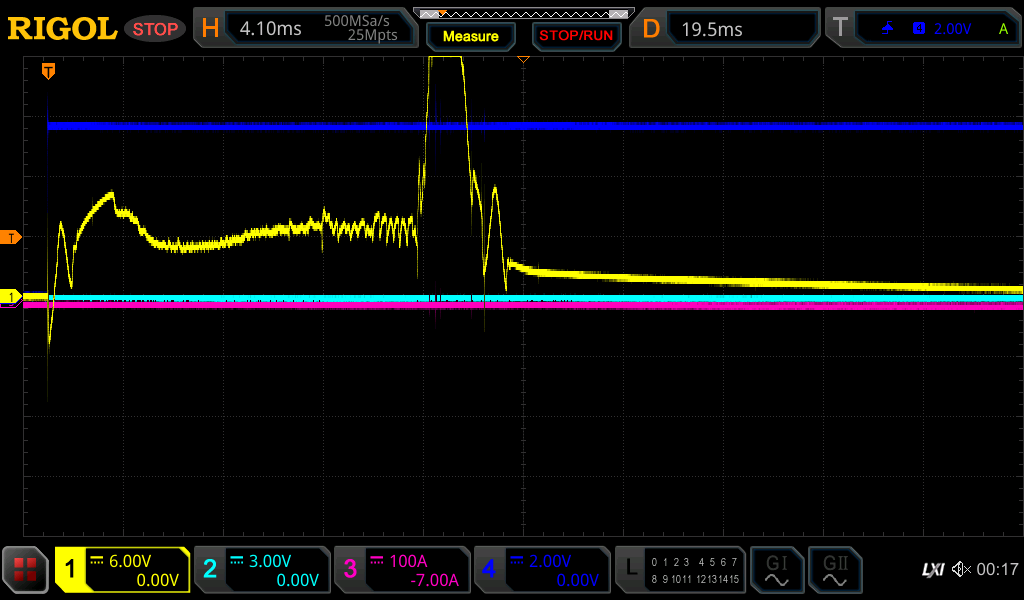The width and height of the screenshot is (1024, 600).
Task: Click the G1 waveform generator icon
Action: [x=776, y=570]
